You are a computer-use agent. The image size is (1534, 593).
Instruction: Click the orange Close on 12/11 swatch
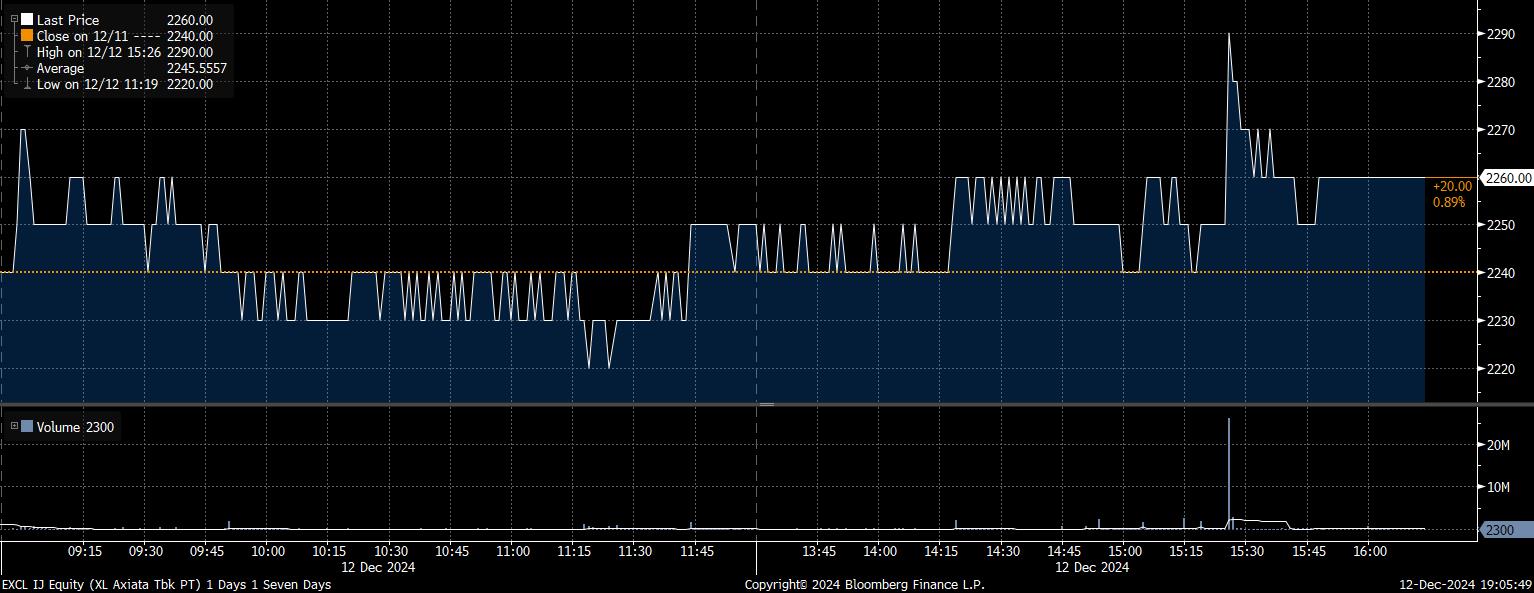(27, 36)
